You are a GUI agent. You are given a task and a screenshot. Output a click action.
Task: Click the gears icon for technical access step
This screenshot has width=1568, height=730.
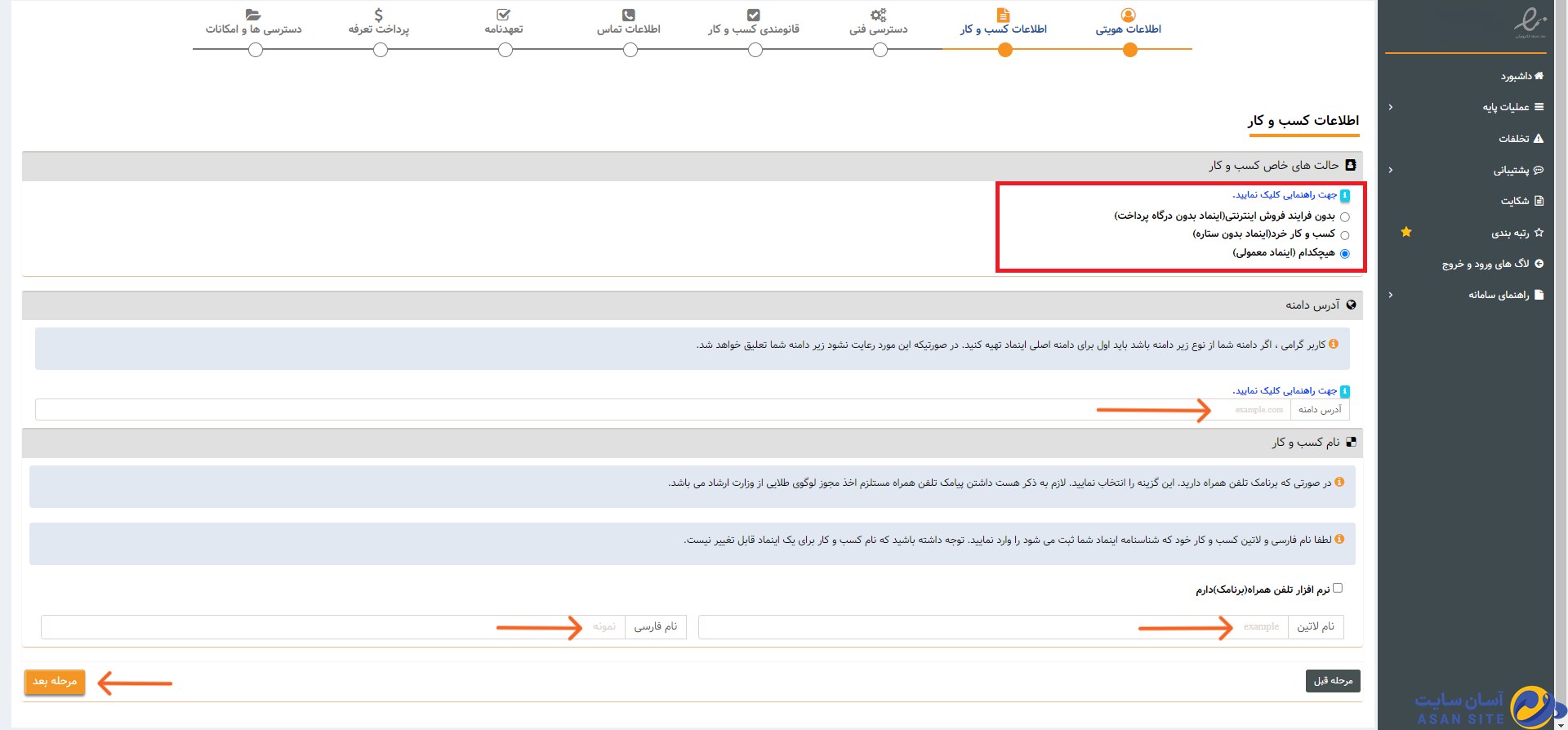pos(878,15)
